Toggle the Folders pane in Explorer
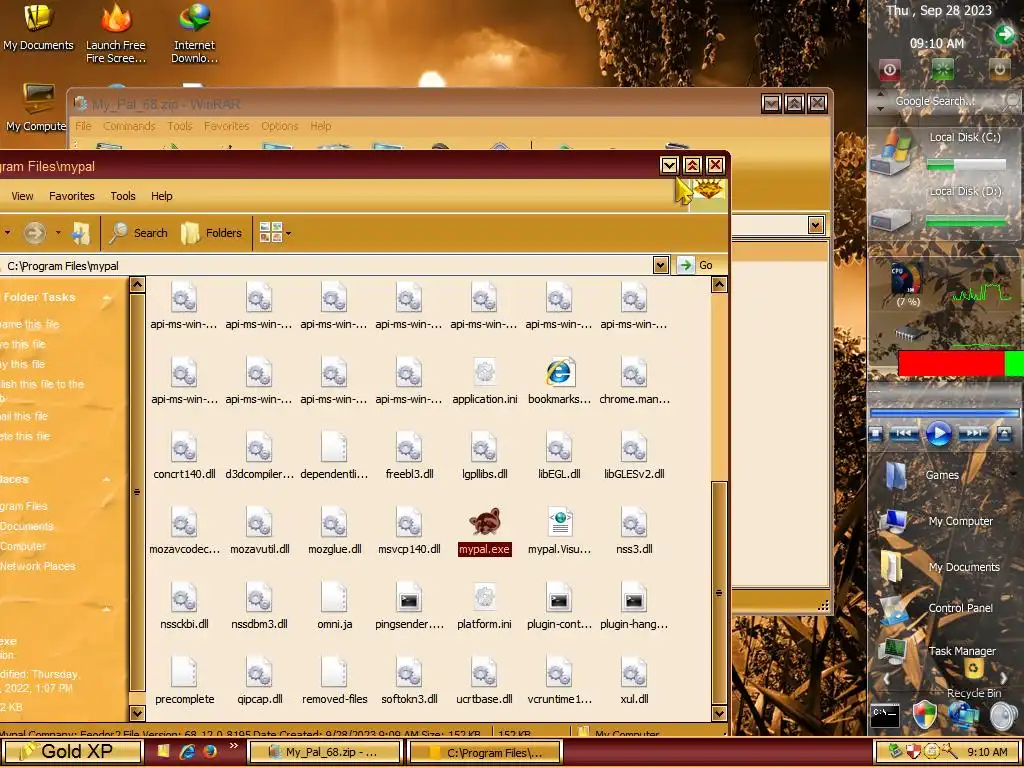 tap(211, 233)
